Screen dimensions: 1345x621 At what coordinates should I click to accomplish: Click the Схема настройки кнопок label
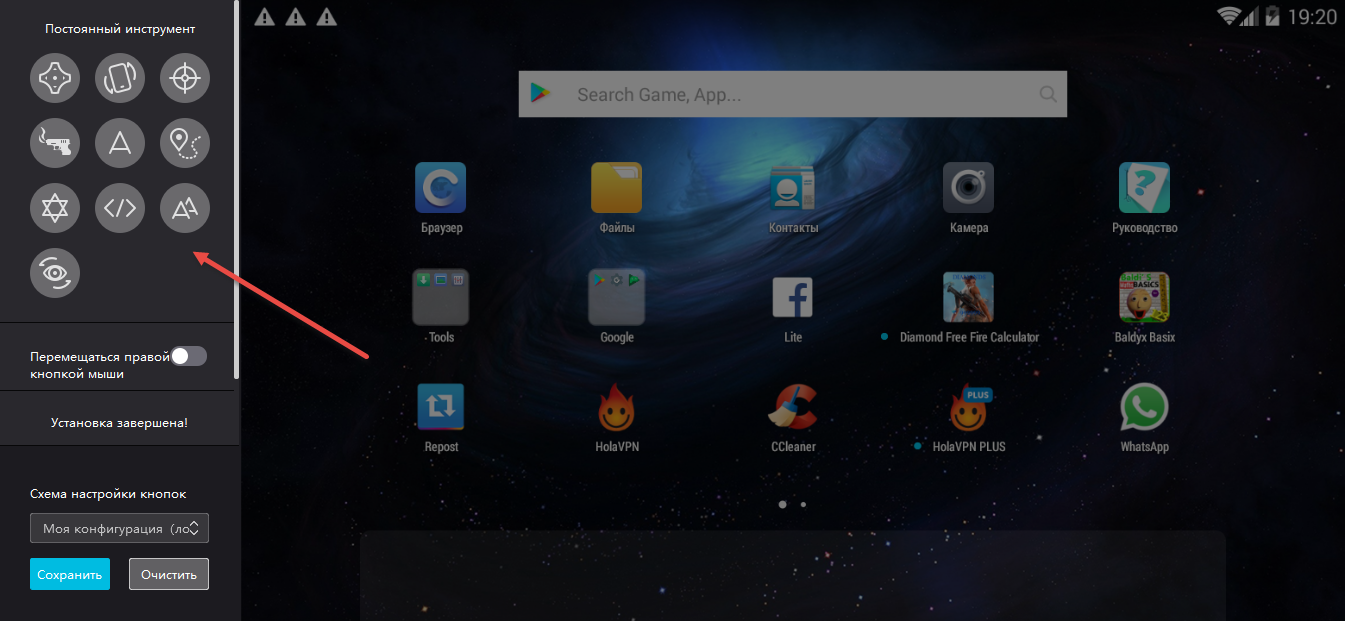tap(108, 494)
